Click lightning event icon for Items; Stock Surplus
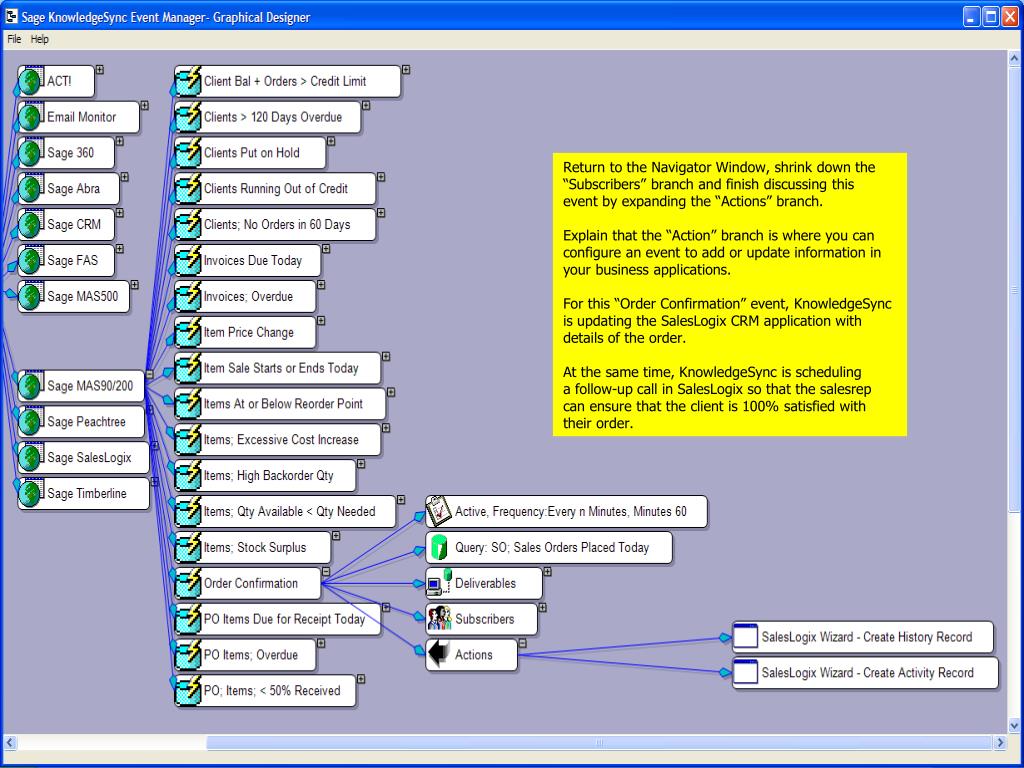1024x768 pixels. pyautogui.click(x=188, y=547)
